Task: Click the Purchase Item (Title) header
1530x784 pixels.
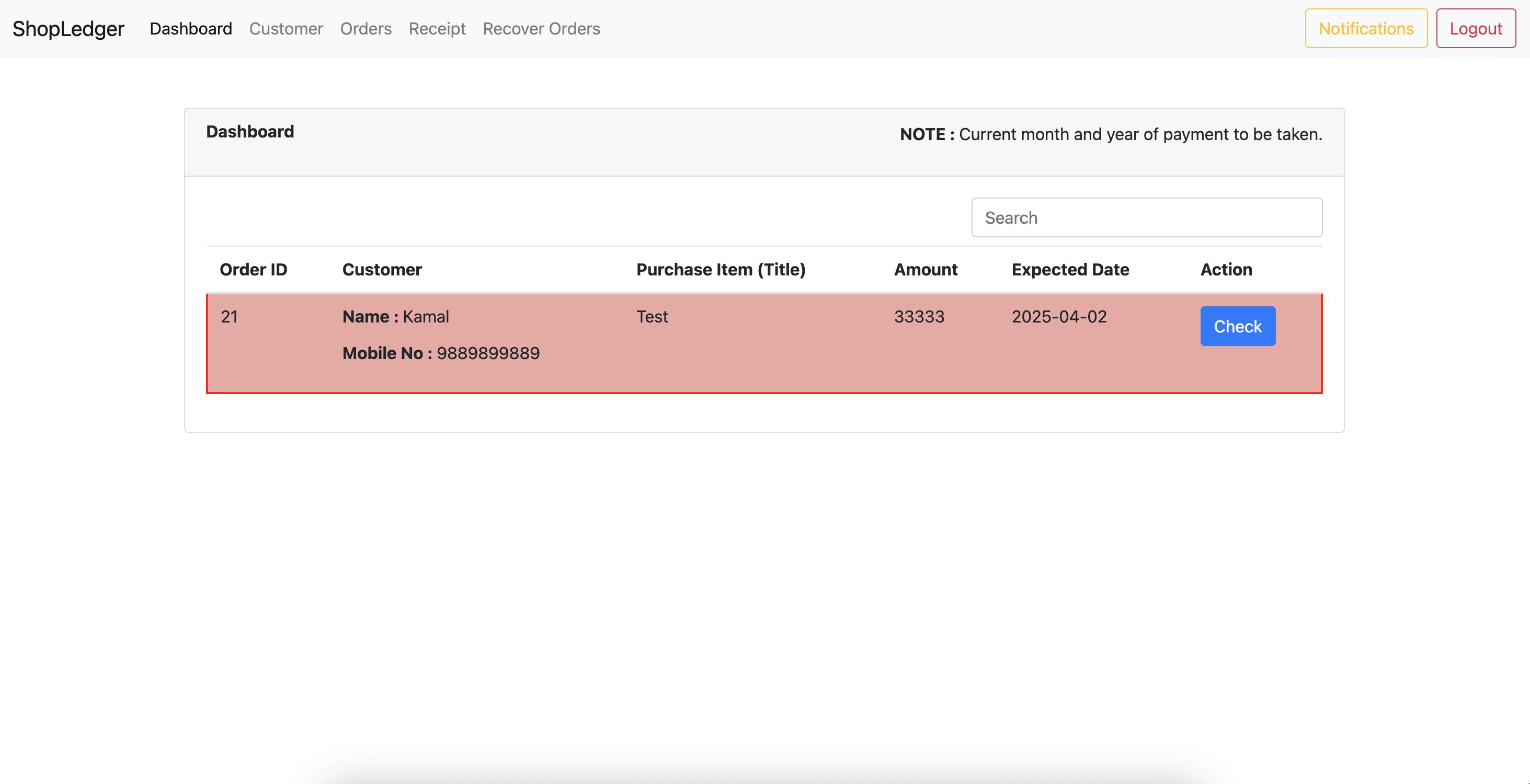Action: [x=721, y=270]
